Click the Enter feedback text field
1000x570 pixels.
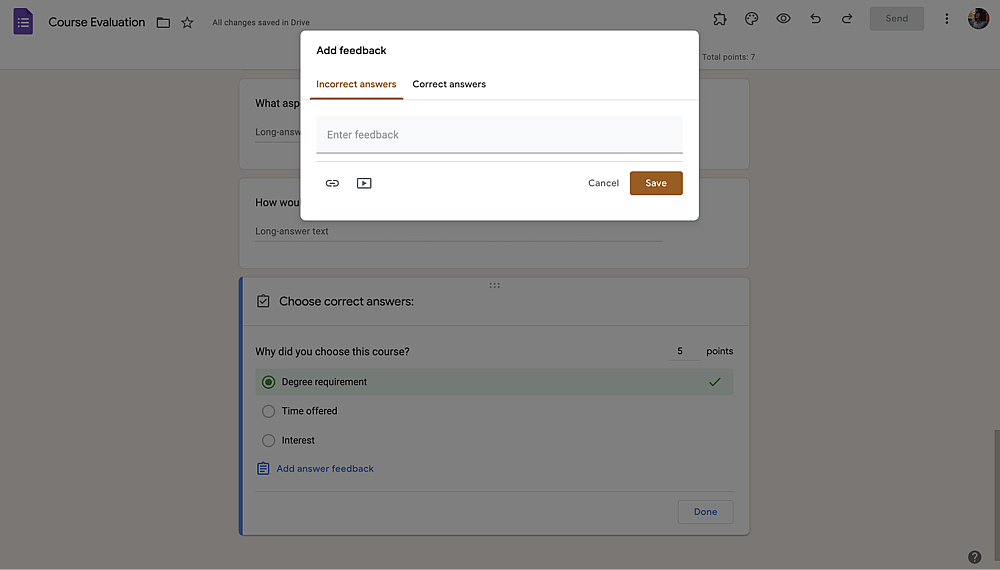pos(499,135)
